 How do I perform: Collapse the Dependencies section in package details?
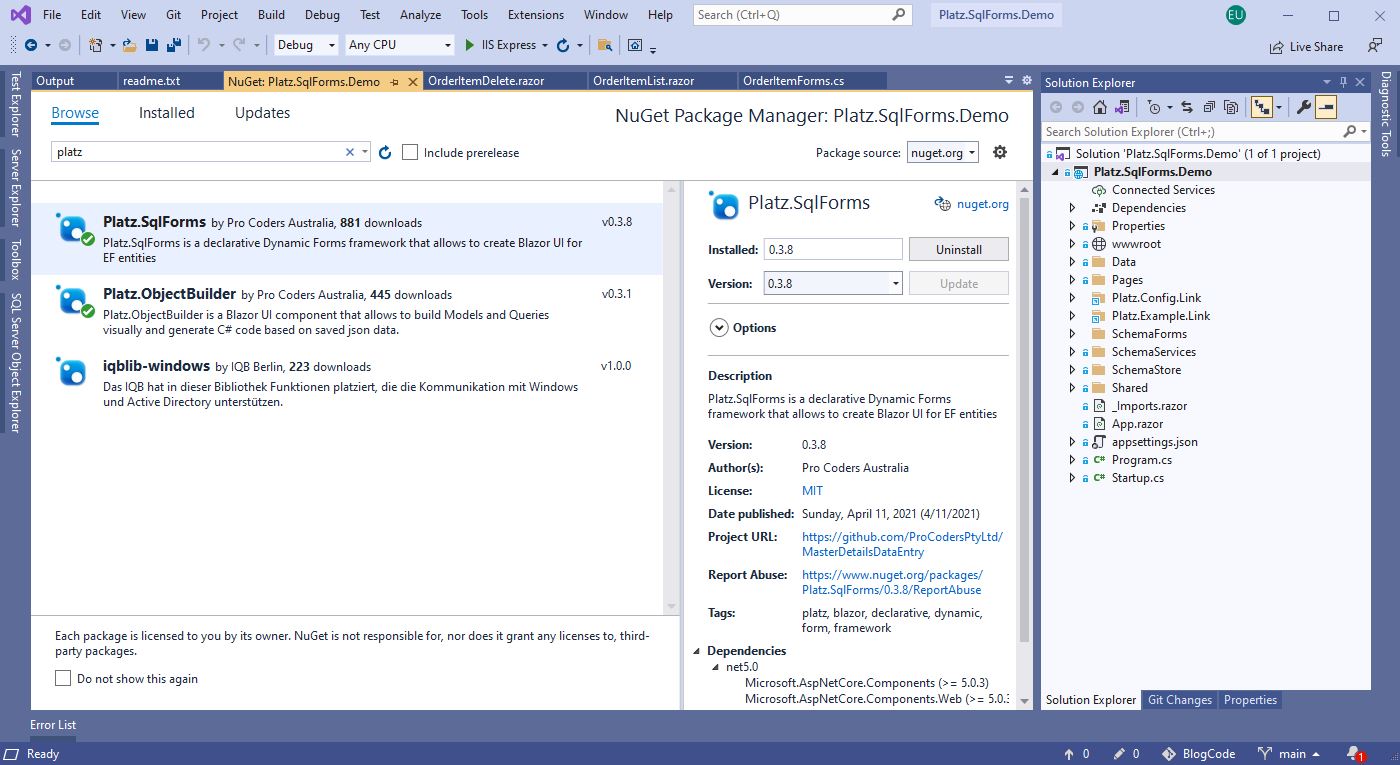pyautogui.click(x=698, y=651)
